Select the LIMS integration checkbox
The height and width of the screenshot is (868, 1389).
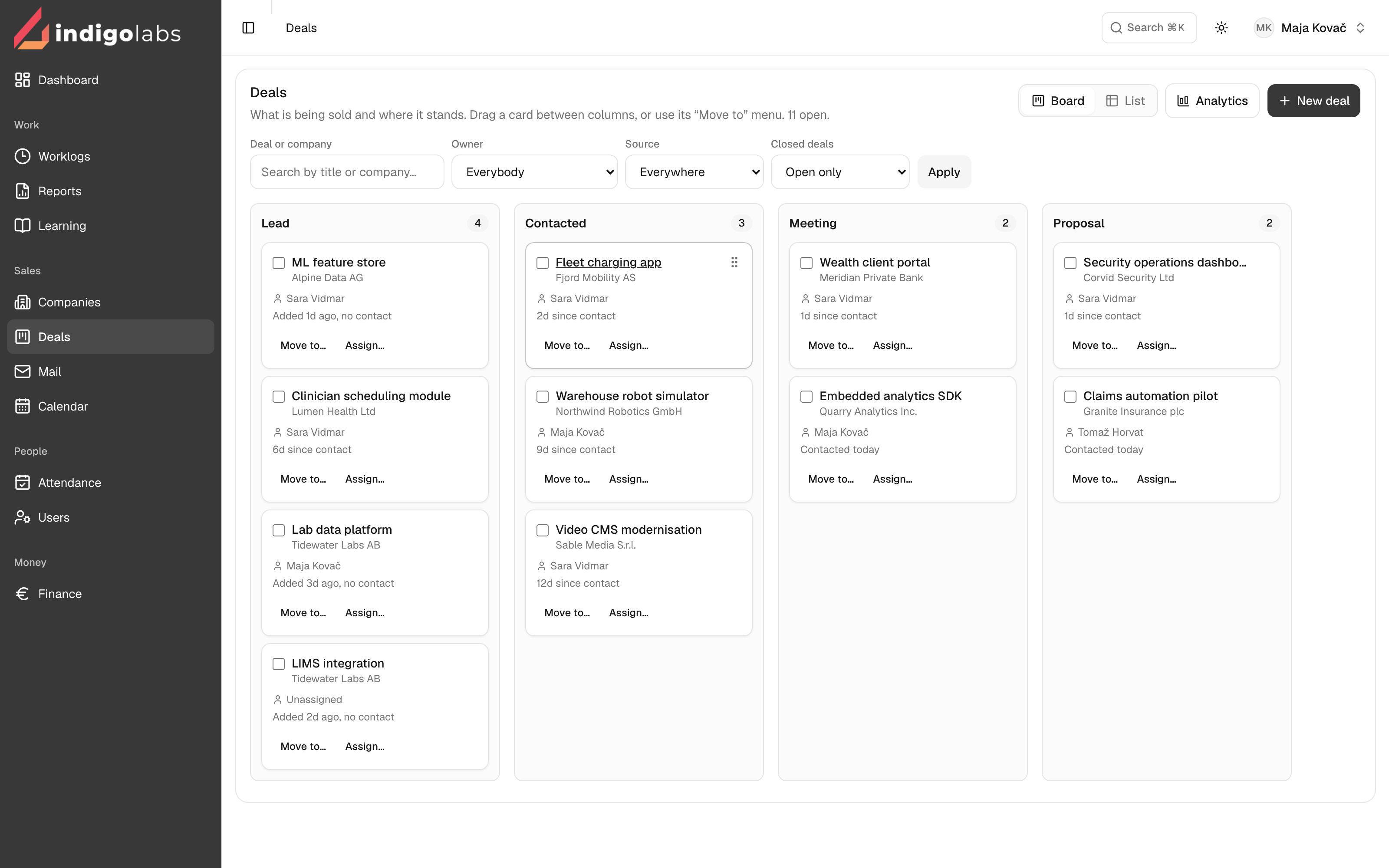pos(278,664)
